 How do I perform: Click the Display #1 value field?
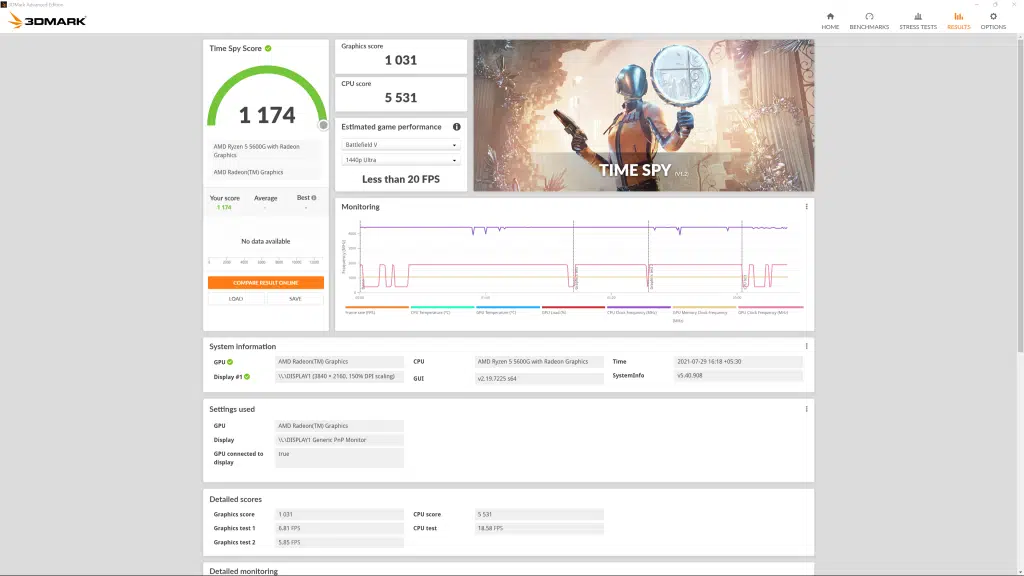click(x=339, y=377)
